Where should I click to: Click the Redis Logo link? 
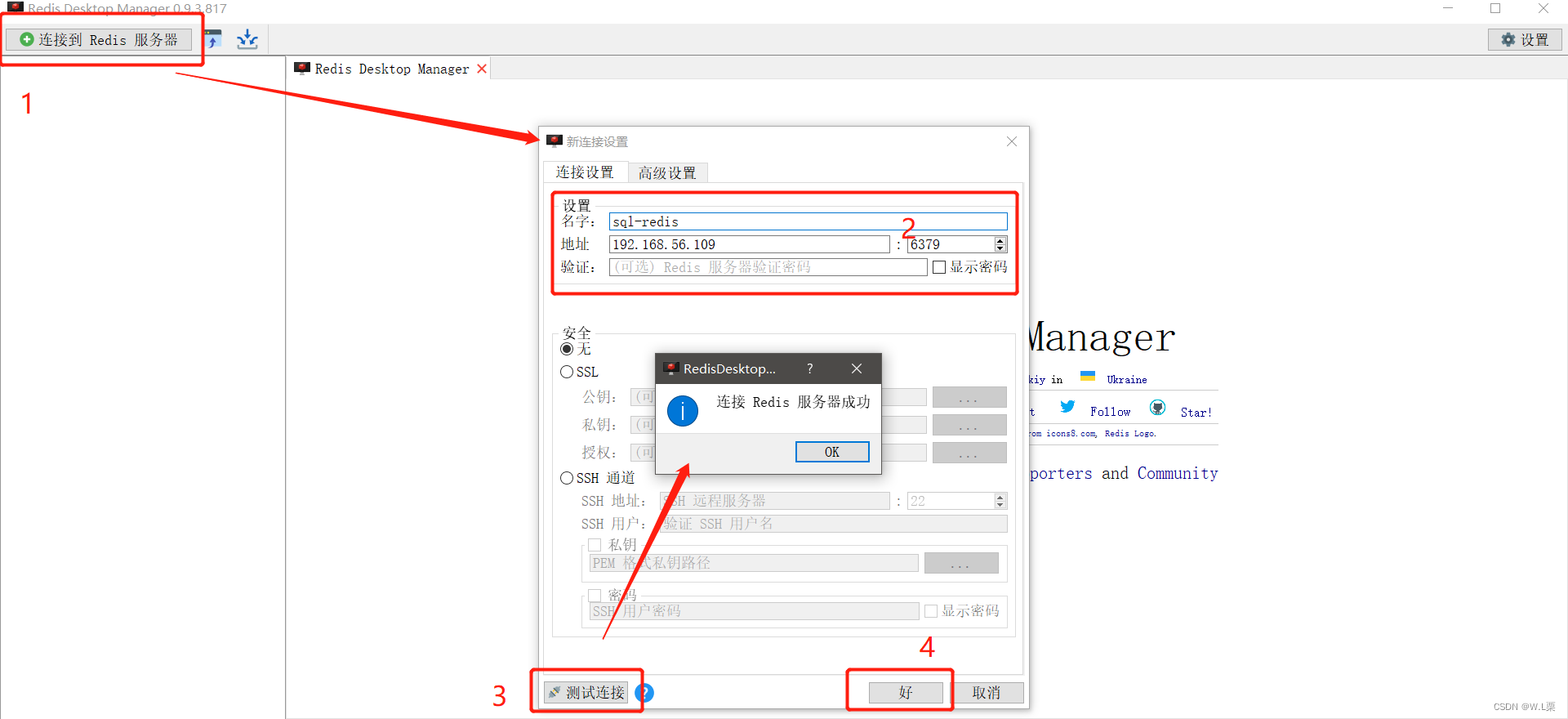click(x=1130, y=434)
